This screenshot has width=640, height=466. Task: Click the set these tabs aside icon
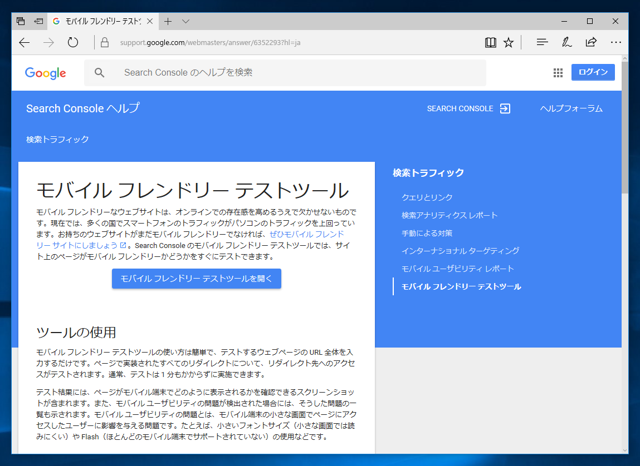pyautogui.click(x=38, y=21)
